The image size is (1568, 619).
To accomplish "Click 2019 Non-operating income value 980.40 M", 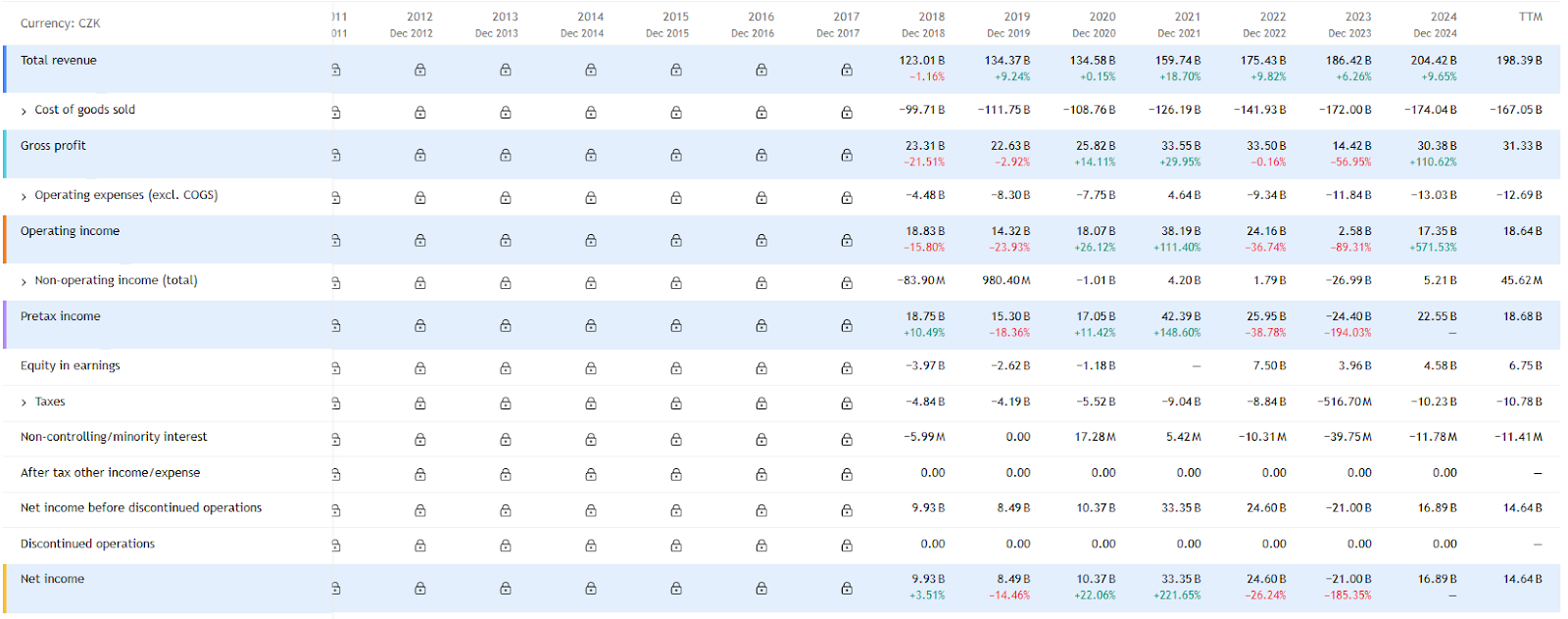I will [x=1006, y=280].
